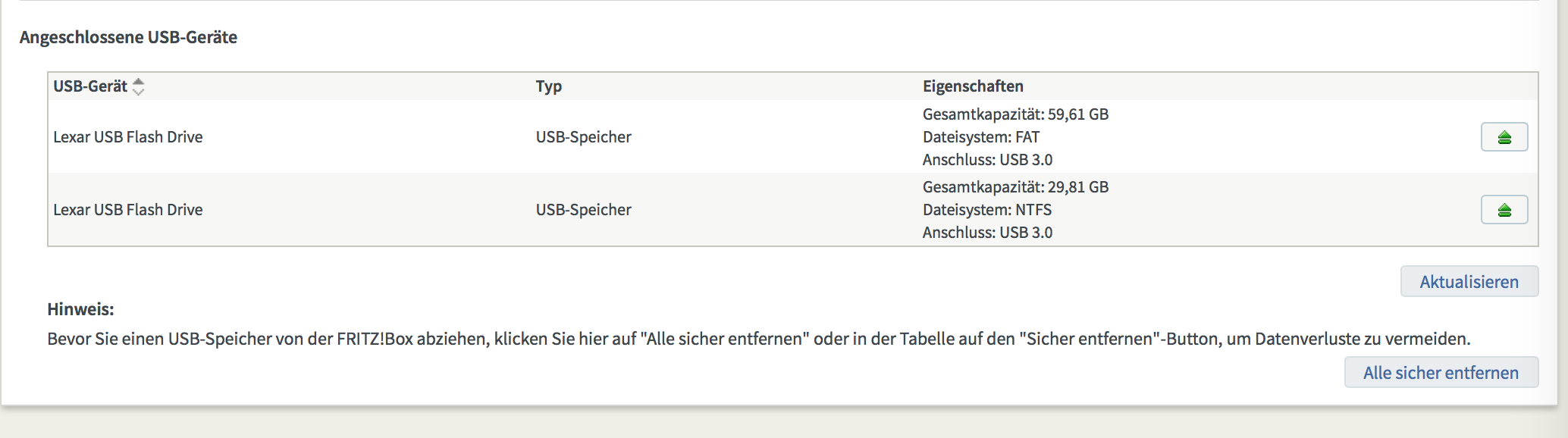
Task: Click Anschluss: USB 3.0 under NTFS drive
Action: tap(987, 233)
